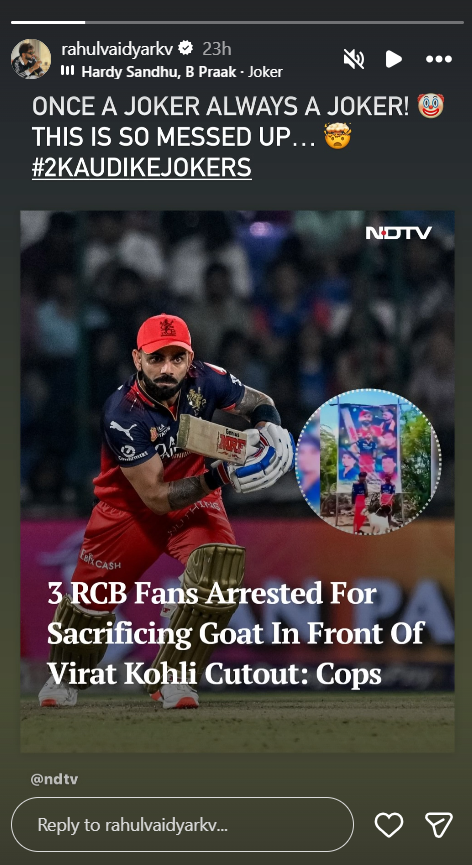Click the music bars icon beside song title
The height and width of the screenshot is (865, 472).
[x=67, y=71]
